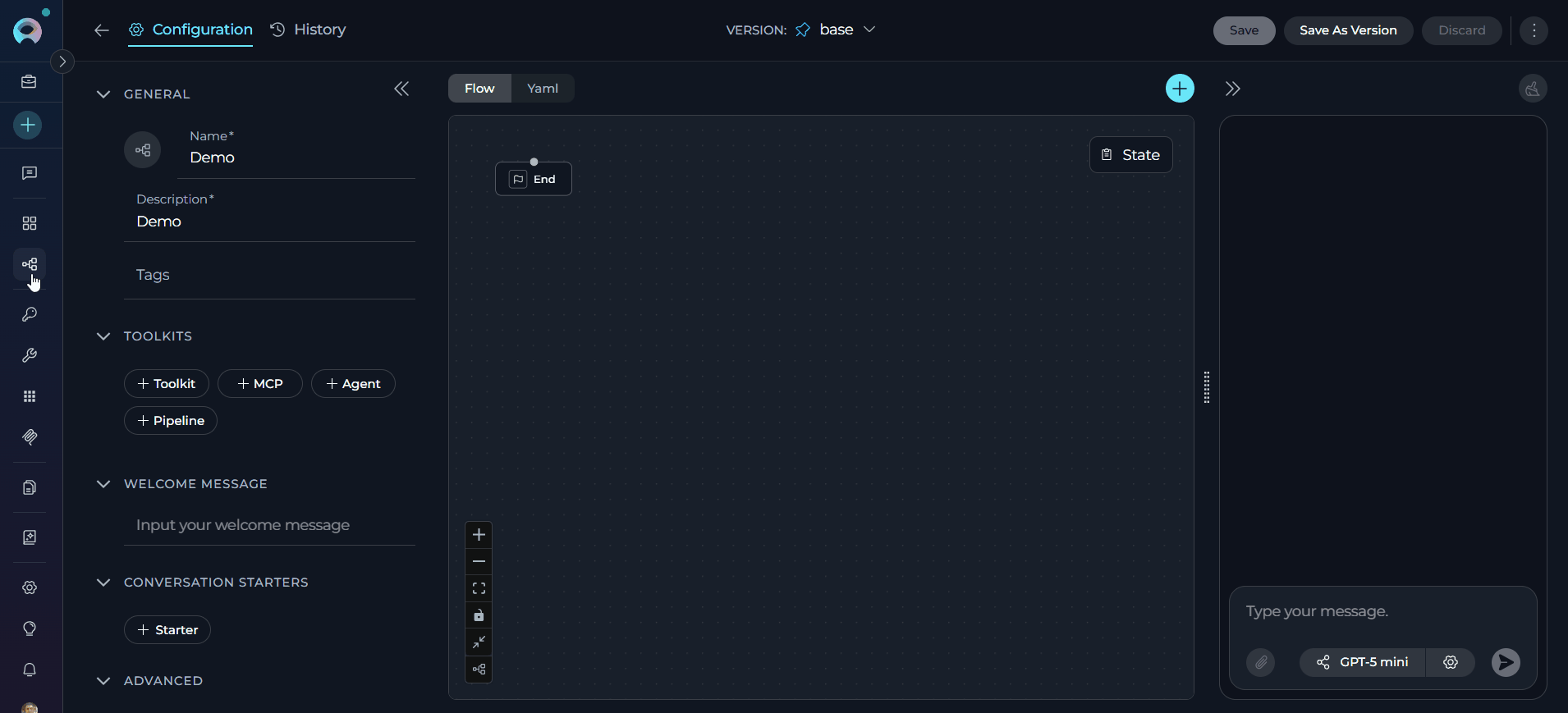Open the pipelines flow icon in sidebar
Image resolution: width=1568 pixels, height=713 pixels.
30,264
